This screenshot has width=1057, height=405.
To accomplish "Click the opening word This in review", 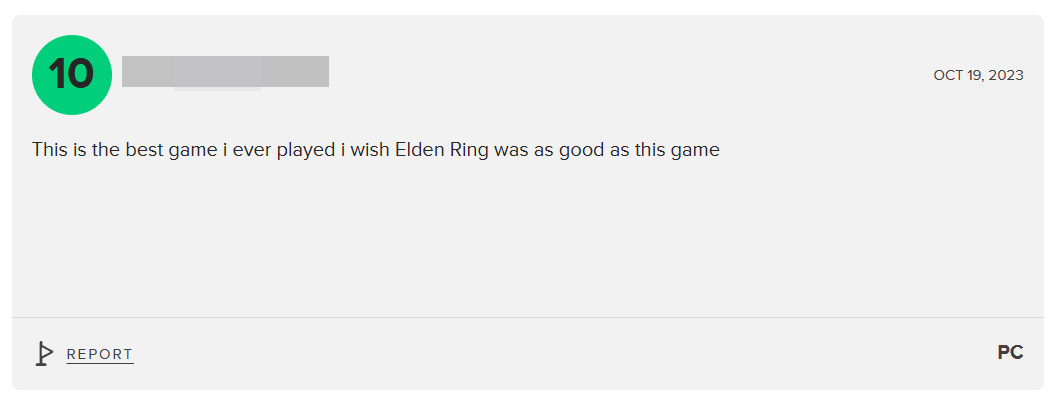I will pyautogui.click(x=50, y=150).
